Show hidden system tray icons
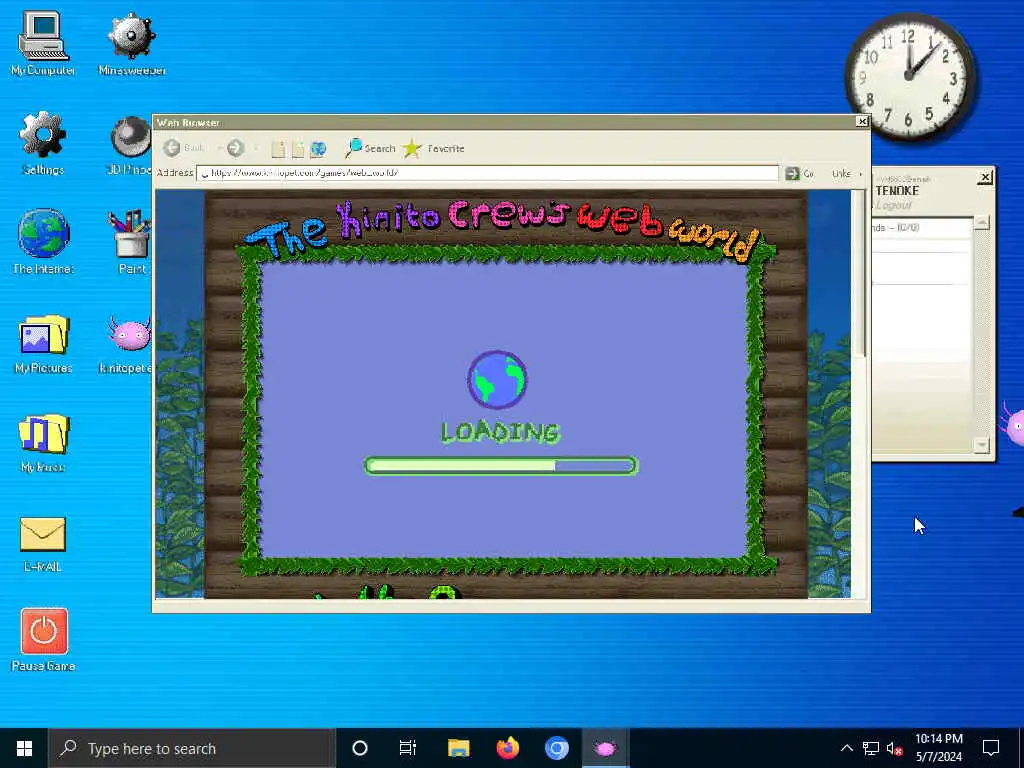The image size is (1024, 768). [846, 748]
